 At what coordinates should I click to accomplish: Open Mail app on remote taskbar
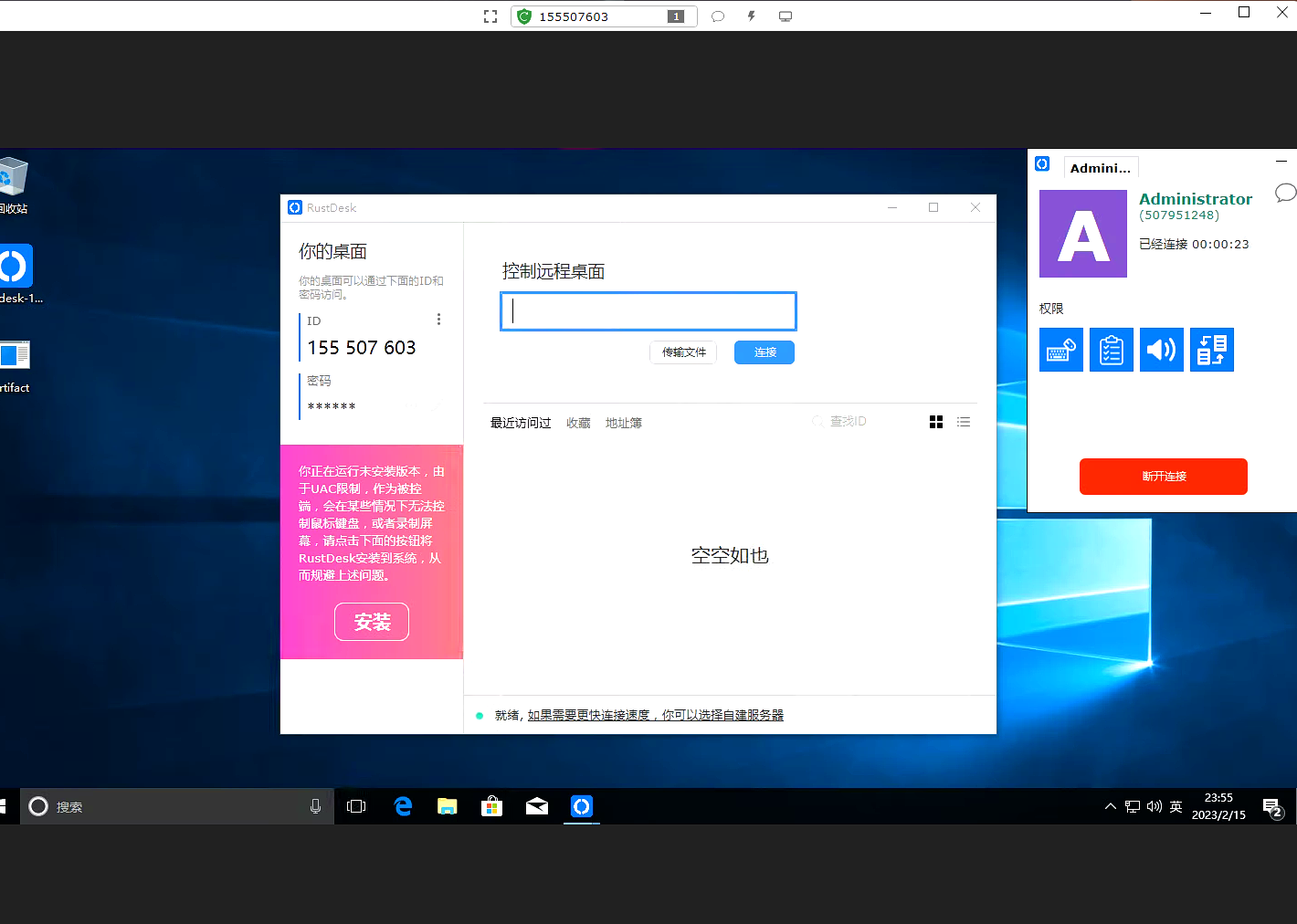point(537,806)
